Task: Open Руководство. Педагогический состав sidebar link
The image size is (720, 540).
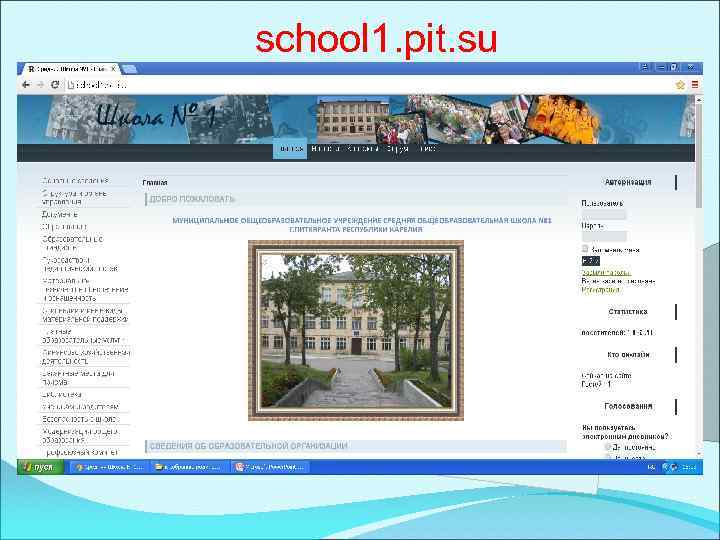Action: coord(80,264)
